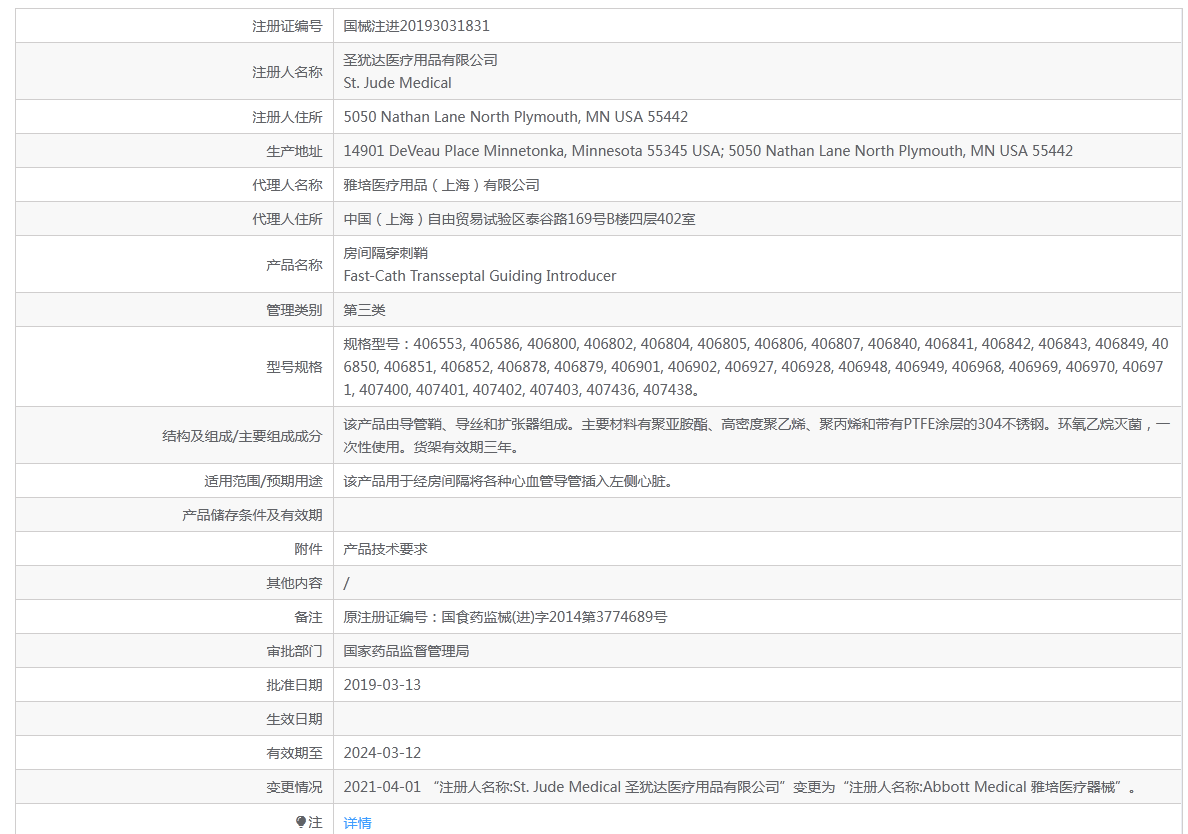Click the 生产地址 label

tap(294, 151)
